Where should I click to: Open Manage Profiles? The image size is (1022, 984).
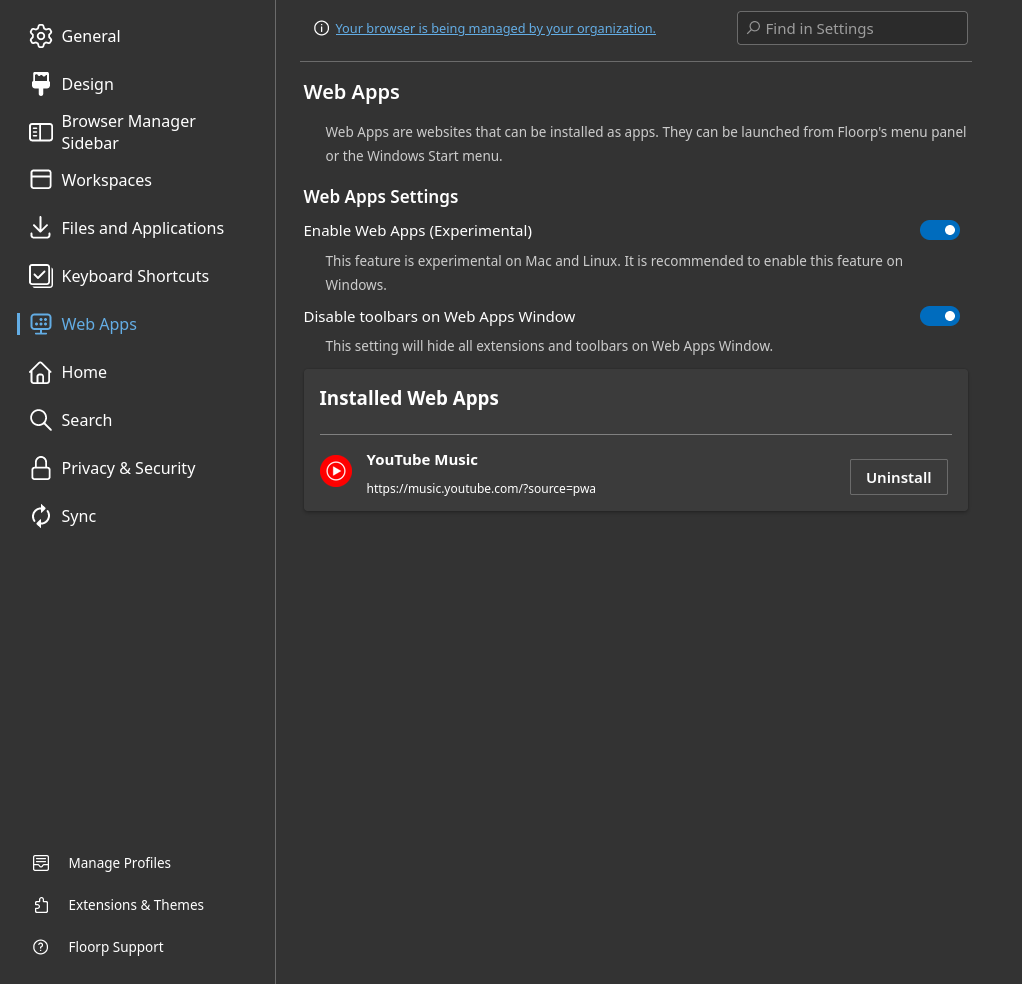pos(119,863)
